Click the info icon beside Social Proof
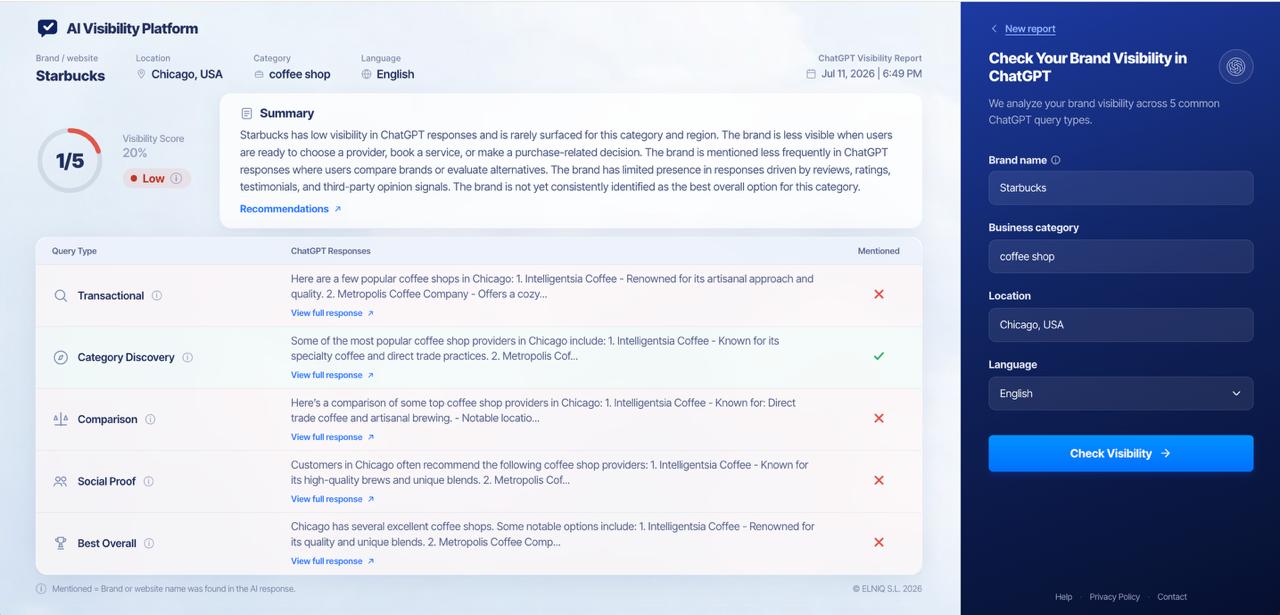 [148, 482]
